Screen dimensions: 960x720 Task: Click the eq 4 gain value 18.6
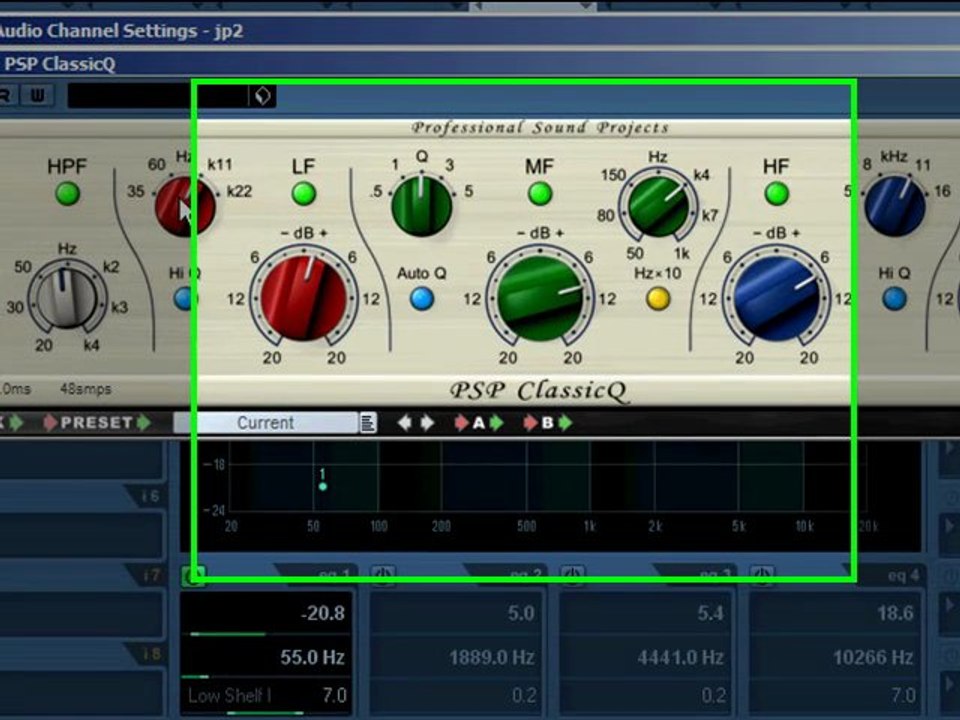tap(896, 613)
